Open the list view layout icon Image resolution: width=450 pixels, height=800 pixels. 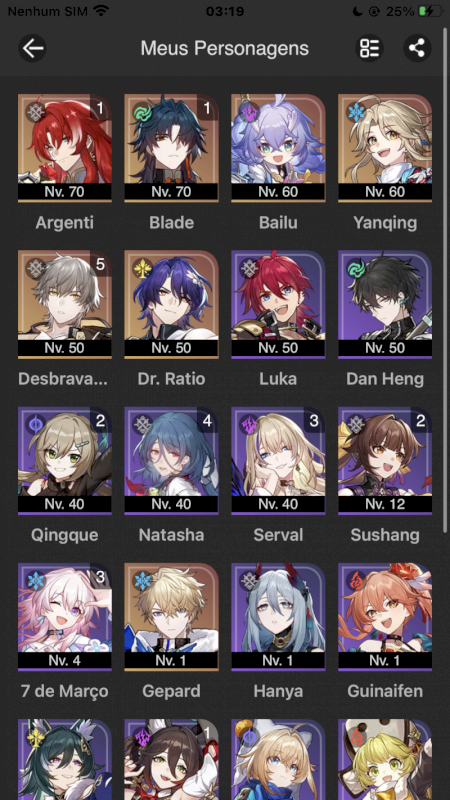pyautogui.click(x=369, y=48)
